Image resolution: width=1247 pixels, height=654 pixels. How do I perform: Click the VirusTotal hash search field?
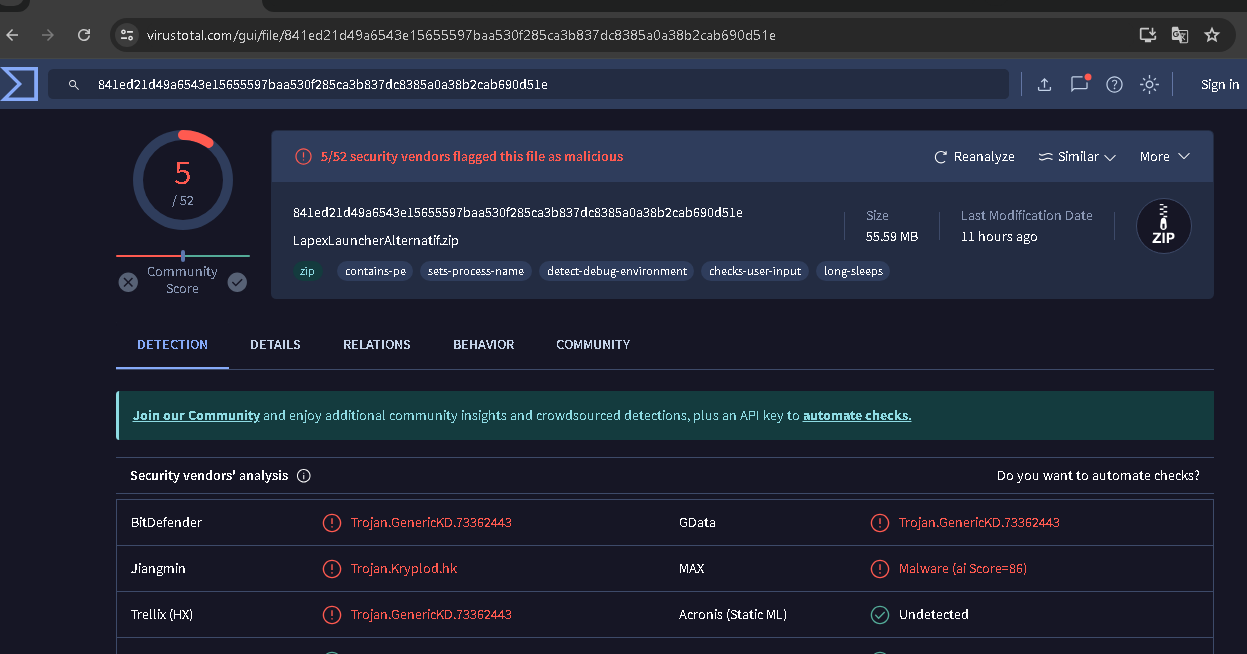528,85
